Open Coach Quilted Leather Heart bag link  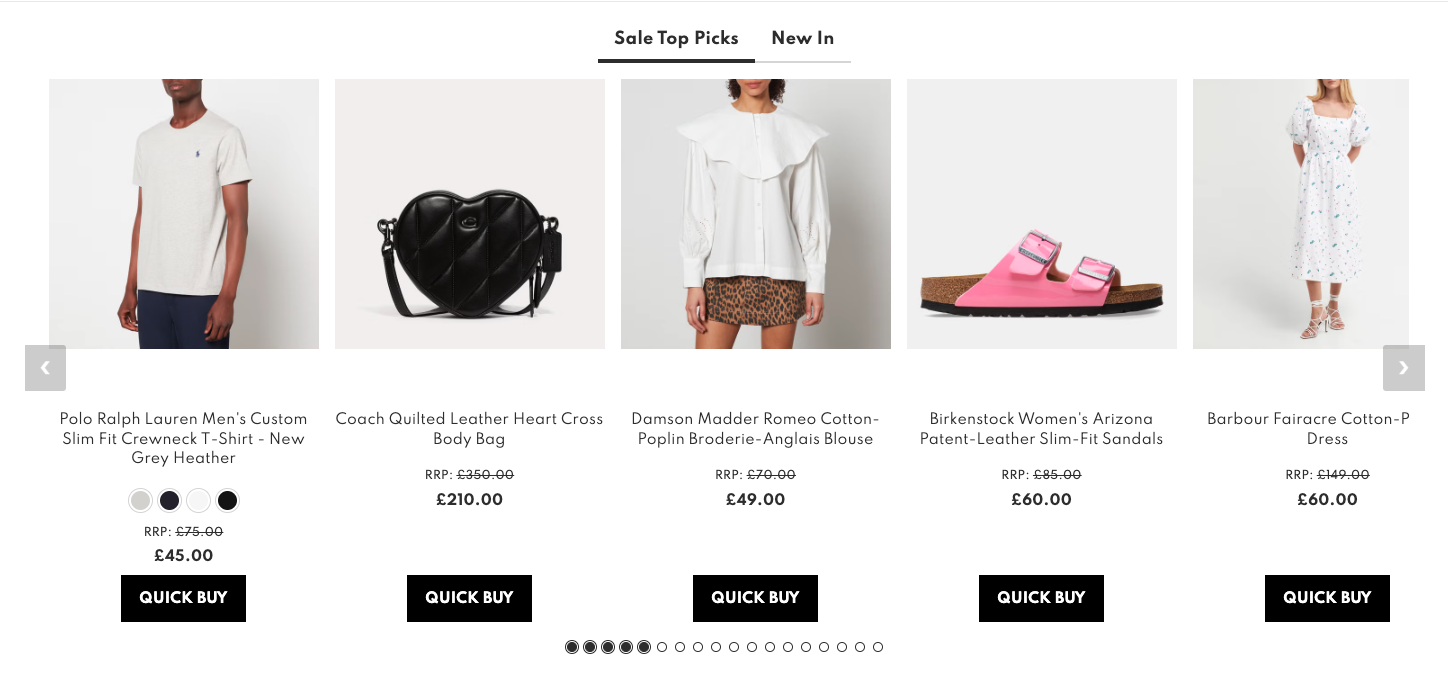tap(469, 429)
